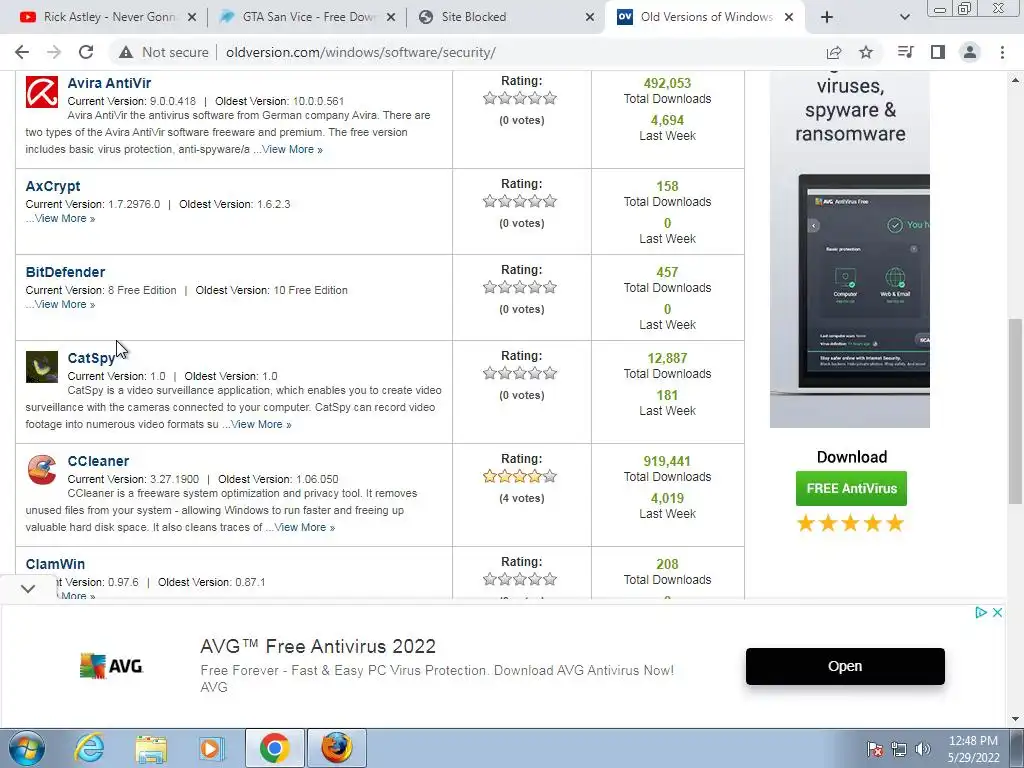Screen dimensions: 1024x768
Task: Click the 919,441 total downloads figure
Action: 667,461
